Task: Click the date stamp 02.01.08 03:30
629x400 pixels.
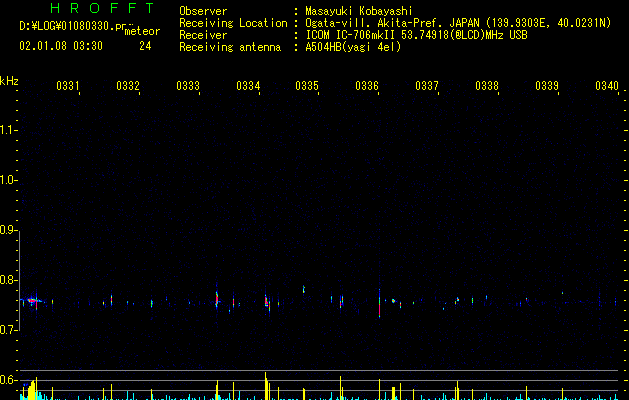Action: coord(61,46)
